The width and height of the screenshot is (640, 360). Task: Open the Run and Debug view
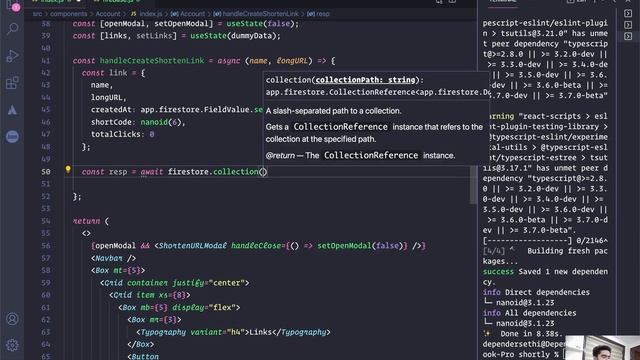[13, 56]
